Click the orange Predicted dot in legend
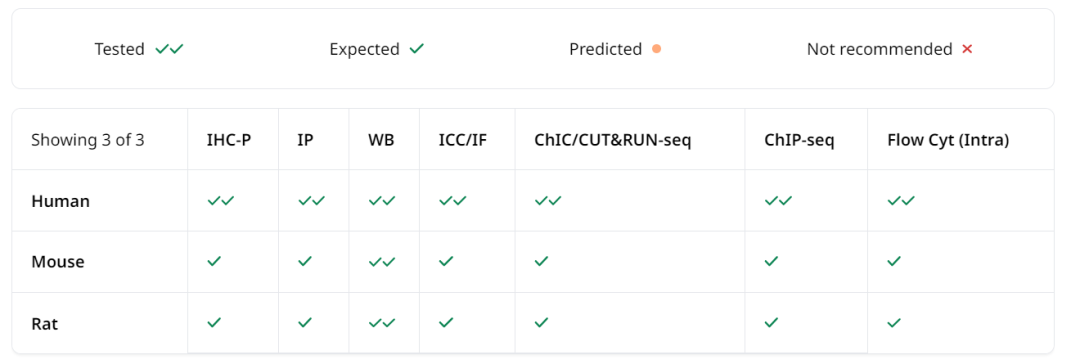1080x364 pixels. tap(656, 49)
